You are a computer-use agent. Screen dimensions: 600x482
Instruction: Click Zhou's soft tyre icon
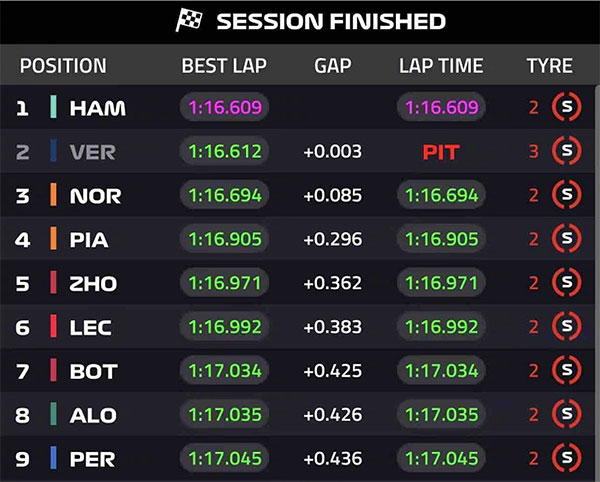567,284
